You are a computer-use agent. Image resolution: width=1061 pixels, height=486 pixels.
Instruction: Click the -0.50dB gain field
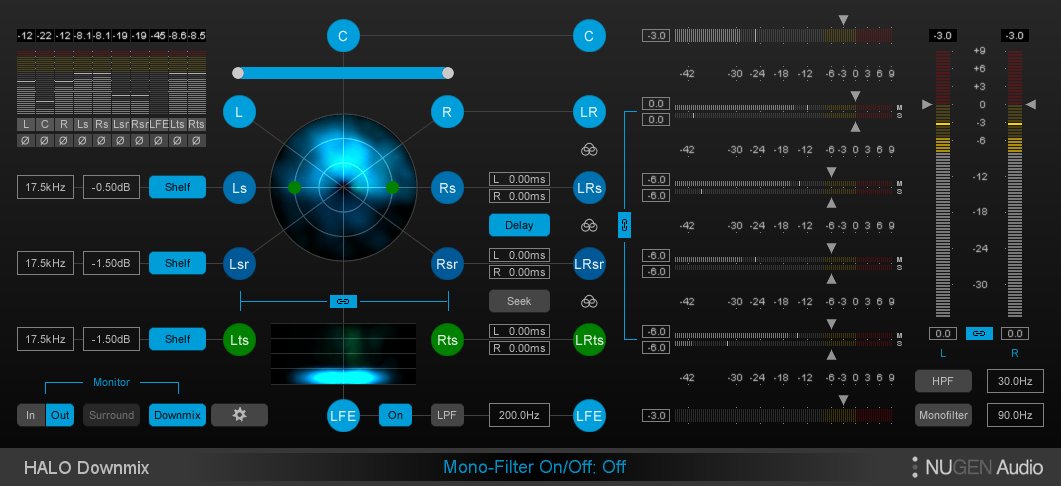112,187
